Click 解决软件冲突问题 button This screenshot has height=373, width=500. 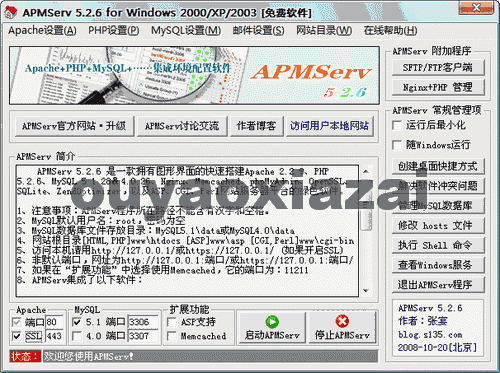click(x=438, y=186)
